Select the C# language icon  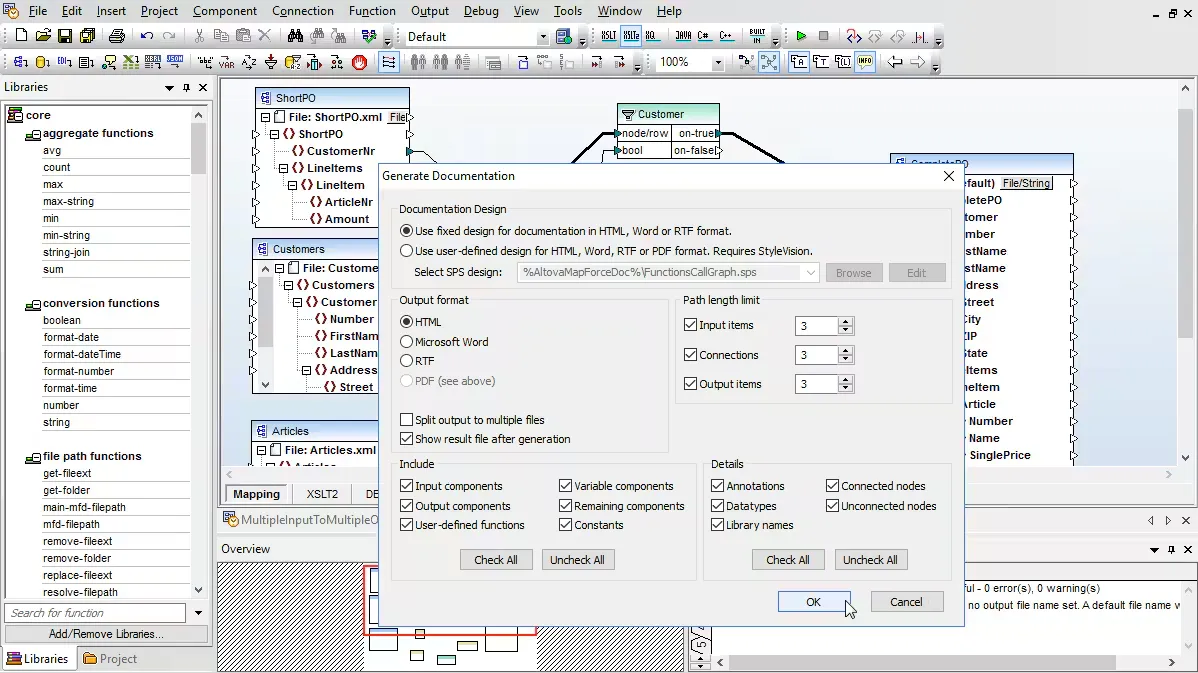(703, 36)
